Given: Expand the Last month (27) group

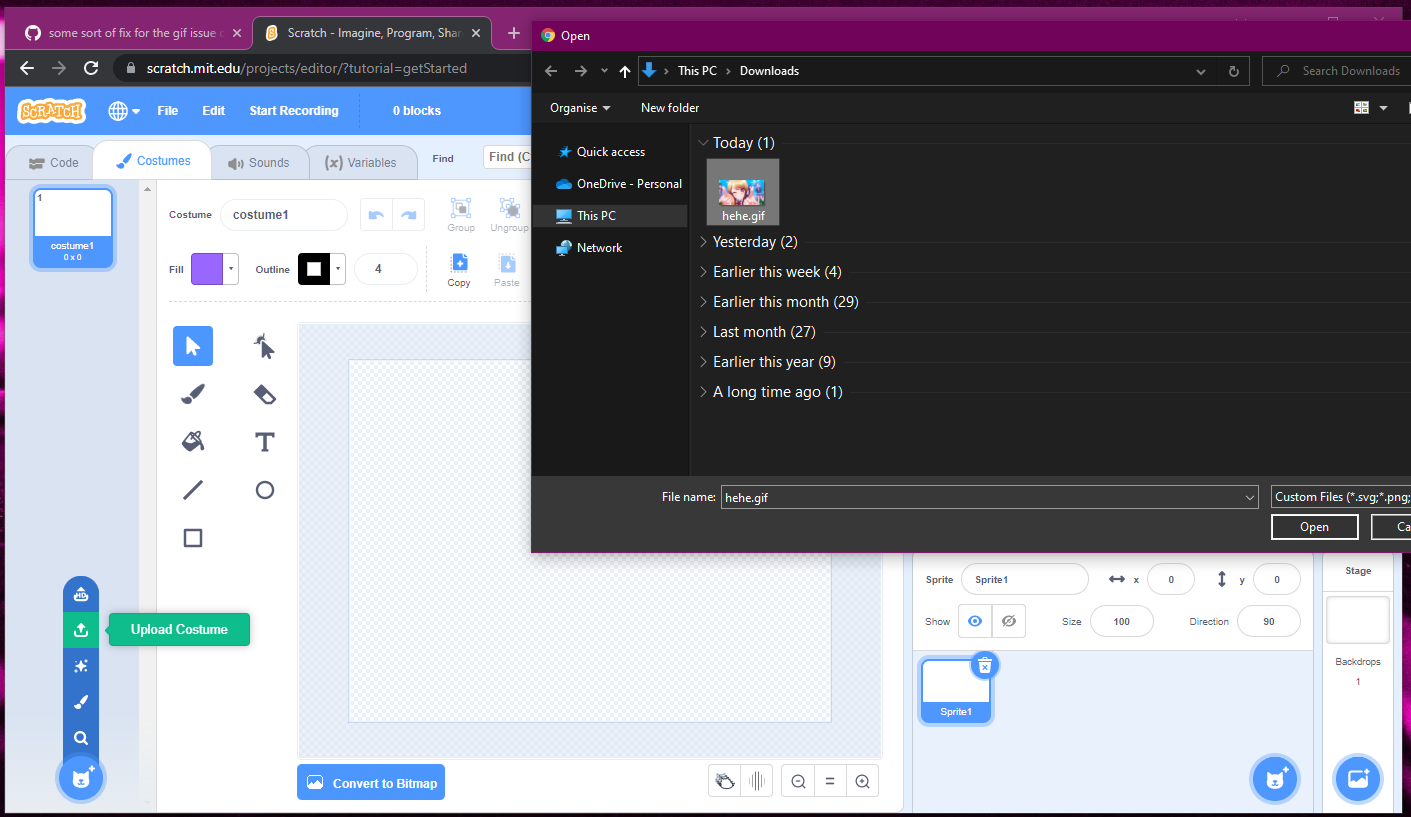Looking at the screenshot, I should coord(703,332).
